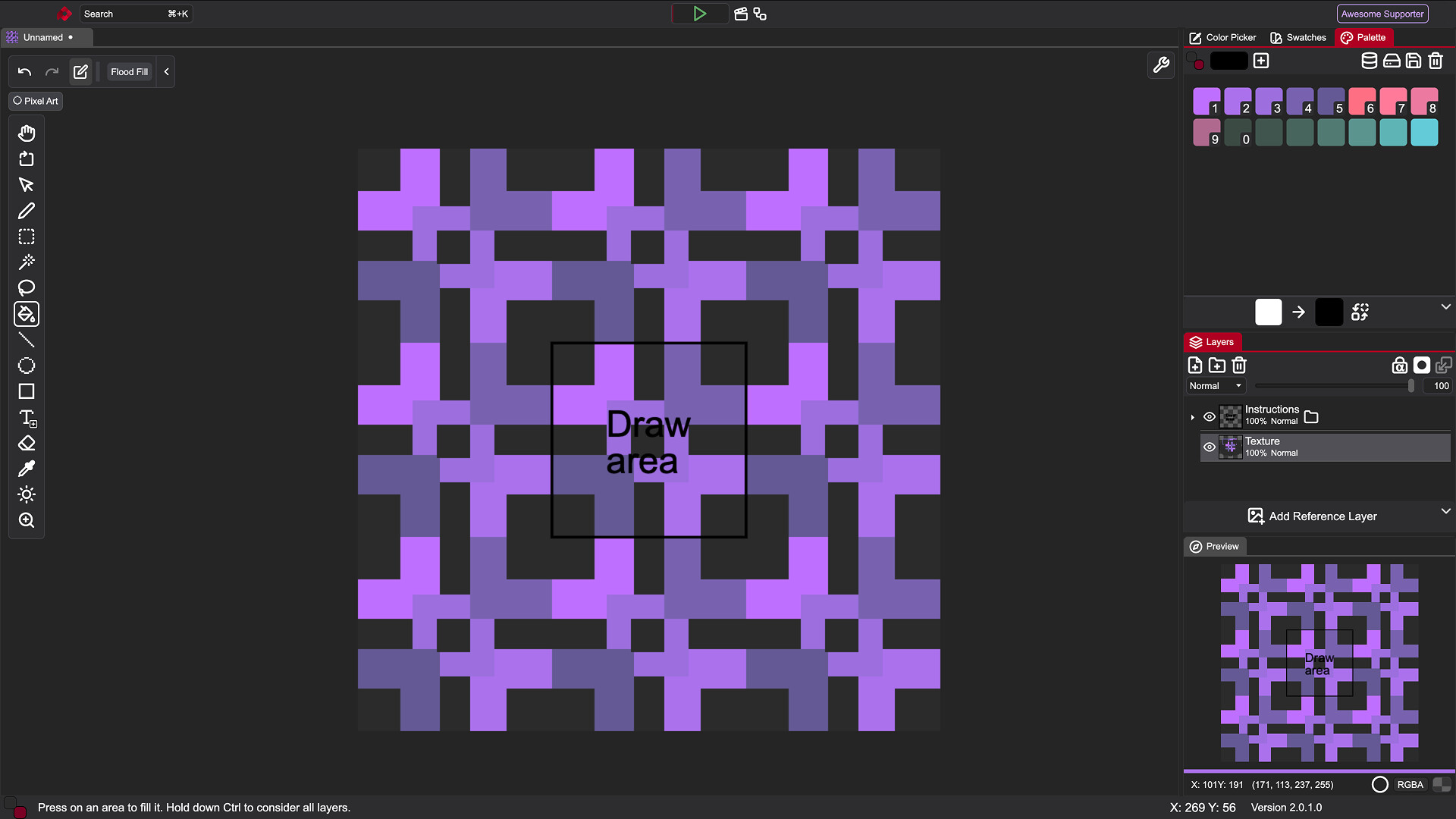Select palette color number 6

pos(1362,101)
